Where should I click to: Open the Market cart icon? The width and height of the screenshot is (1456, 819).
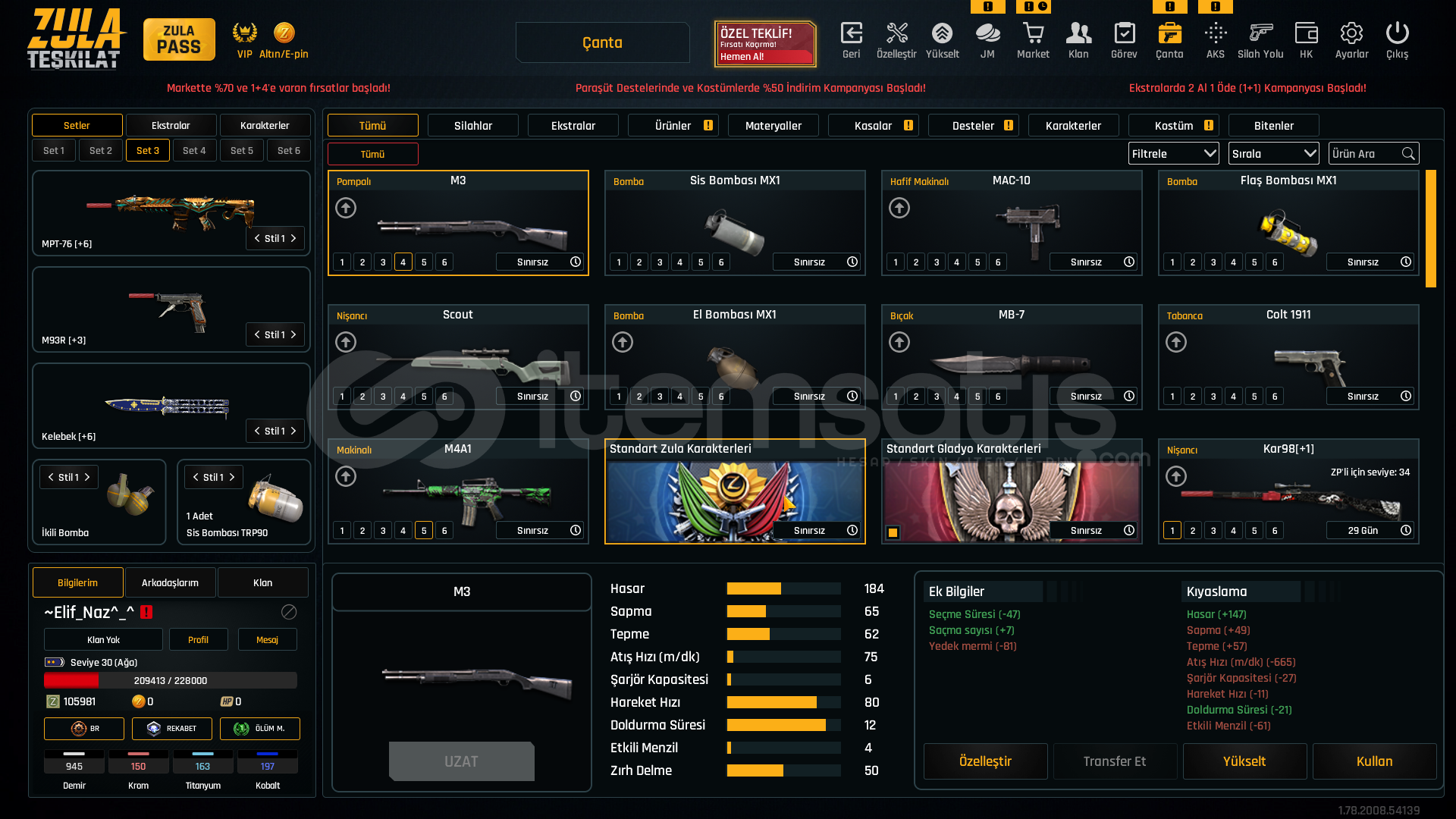tap(1033, 34)
